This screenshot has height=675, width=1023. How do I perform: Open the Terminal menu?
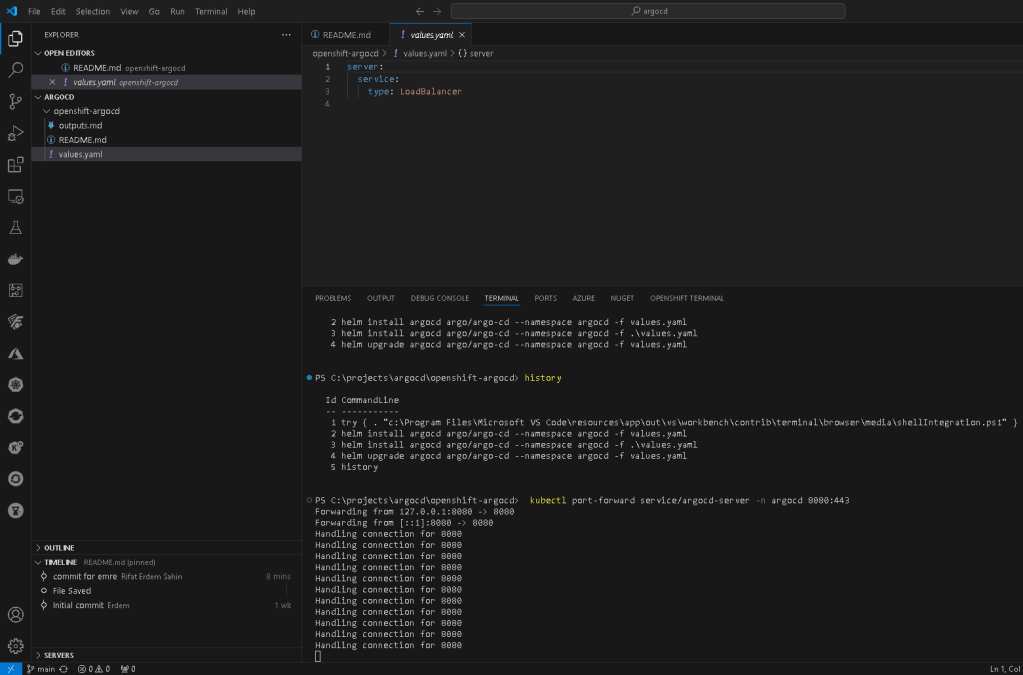point(211,11)
